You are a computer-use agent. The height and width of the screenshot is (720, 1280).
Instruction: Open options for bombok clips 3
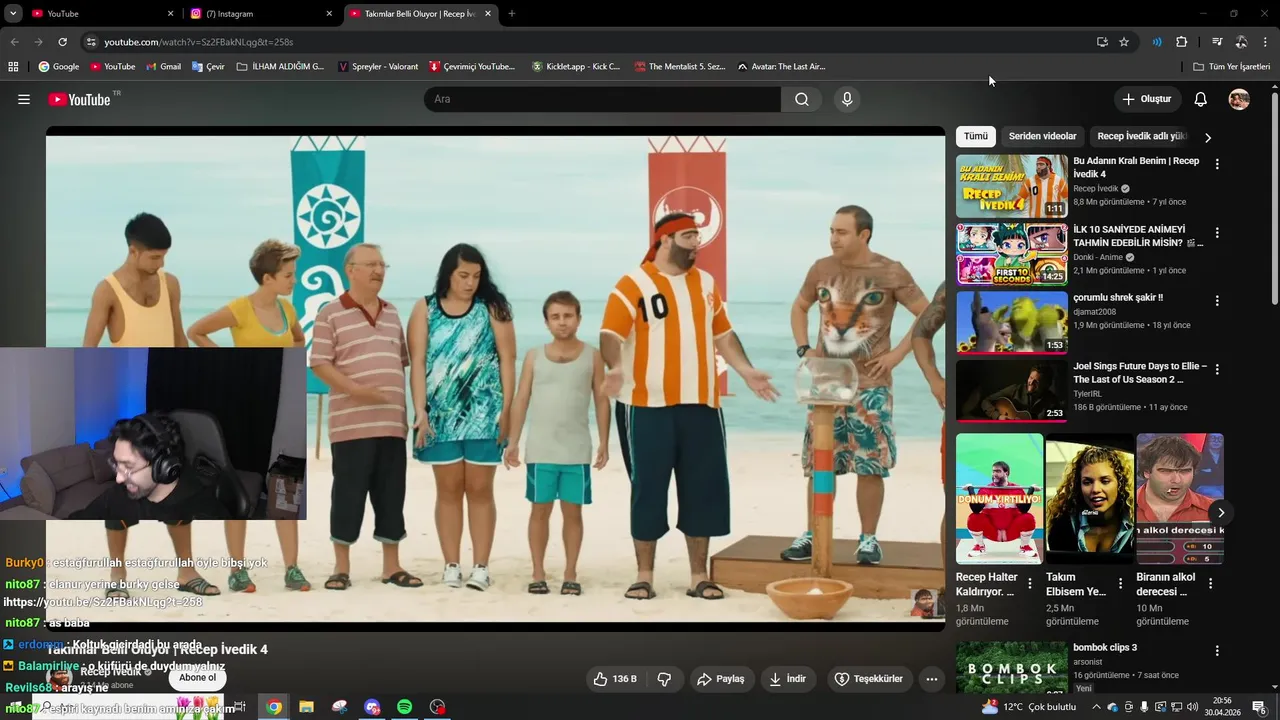click(1217, 650)
